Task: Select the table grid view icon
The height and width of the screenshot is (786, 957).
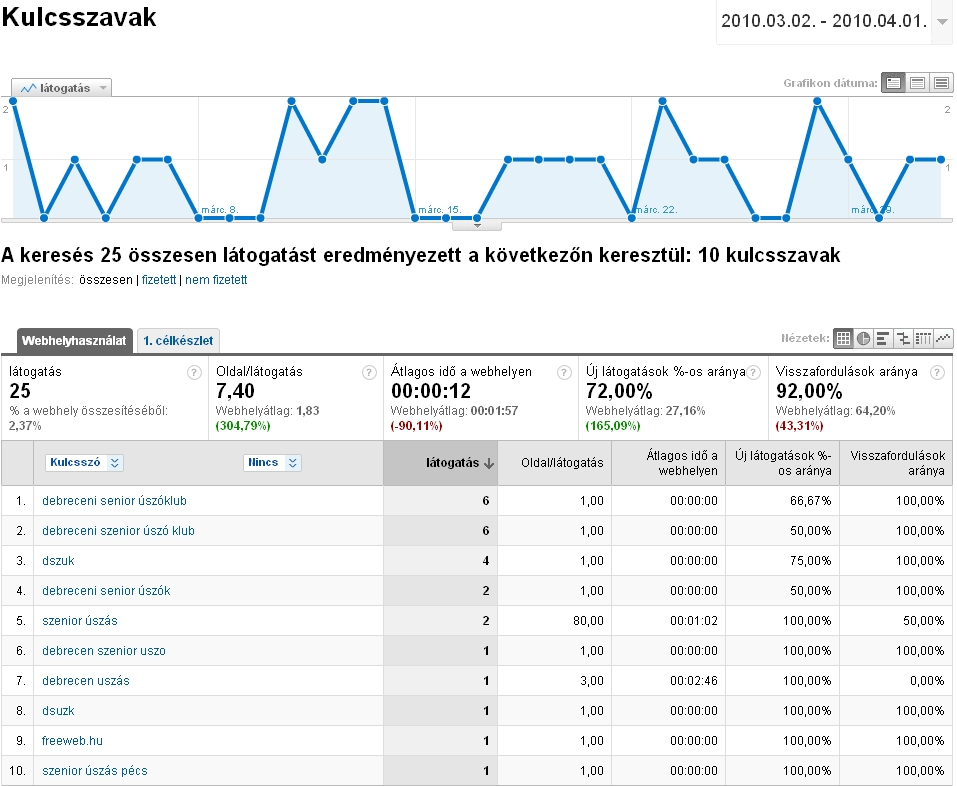Action: pyautogui.click(x=843, y=339)
